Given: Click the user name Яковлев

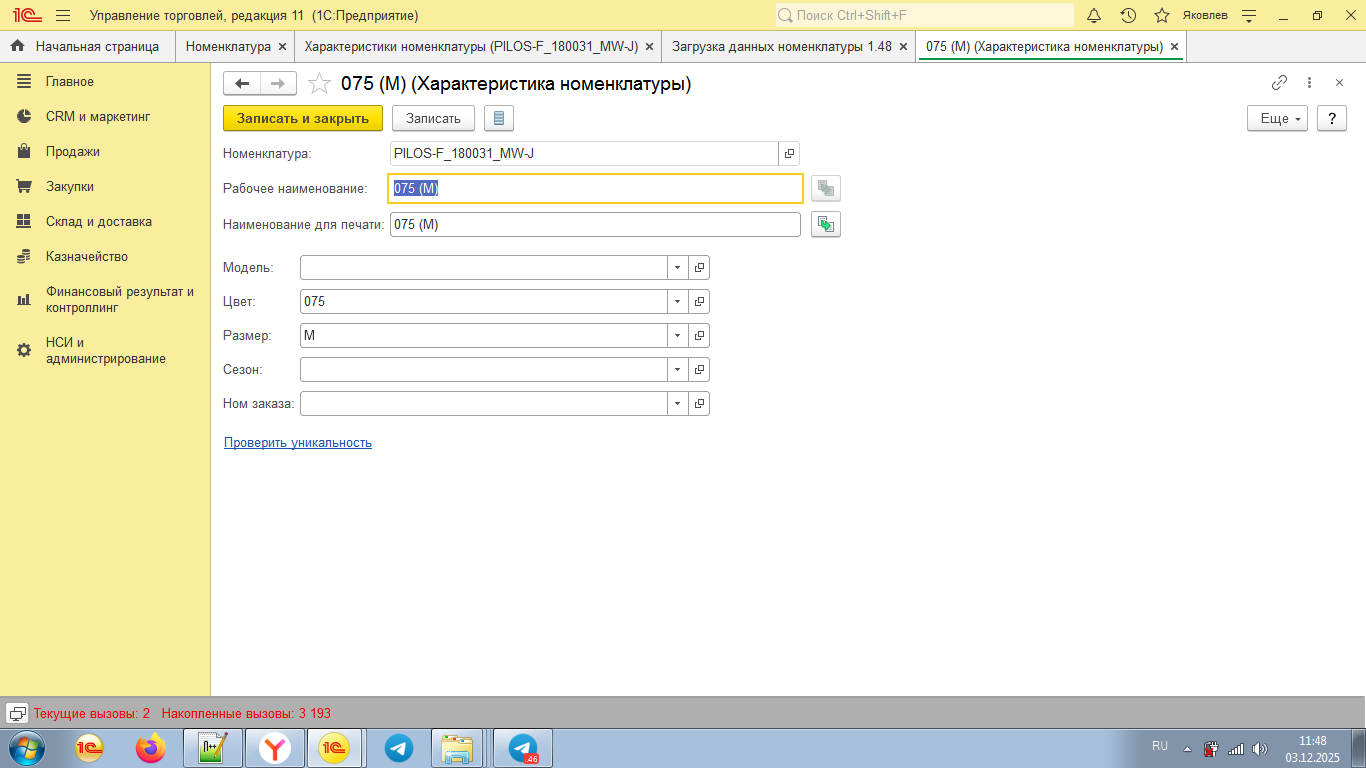Looking at the screenshot, I should 1205,16.
